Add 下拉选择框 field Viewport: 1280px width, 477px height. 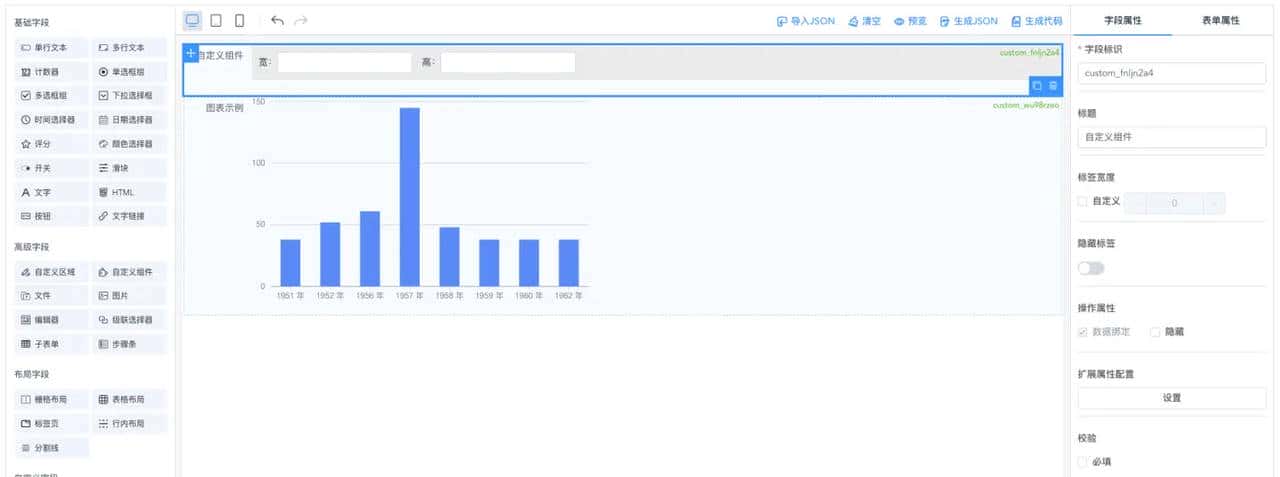pos(129,96)
